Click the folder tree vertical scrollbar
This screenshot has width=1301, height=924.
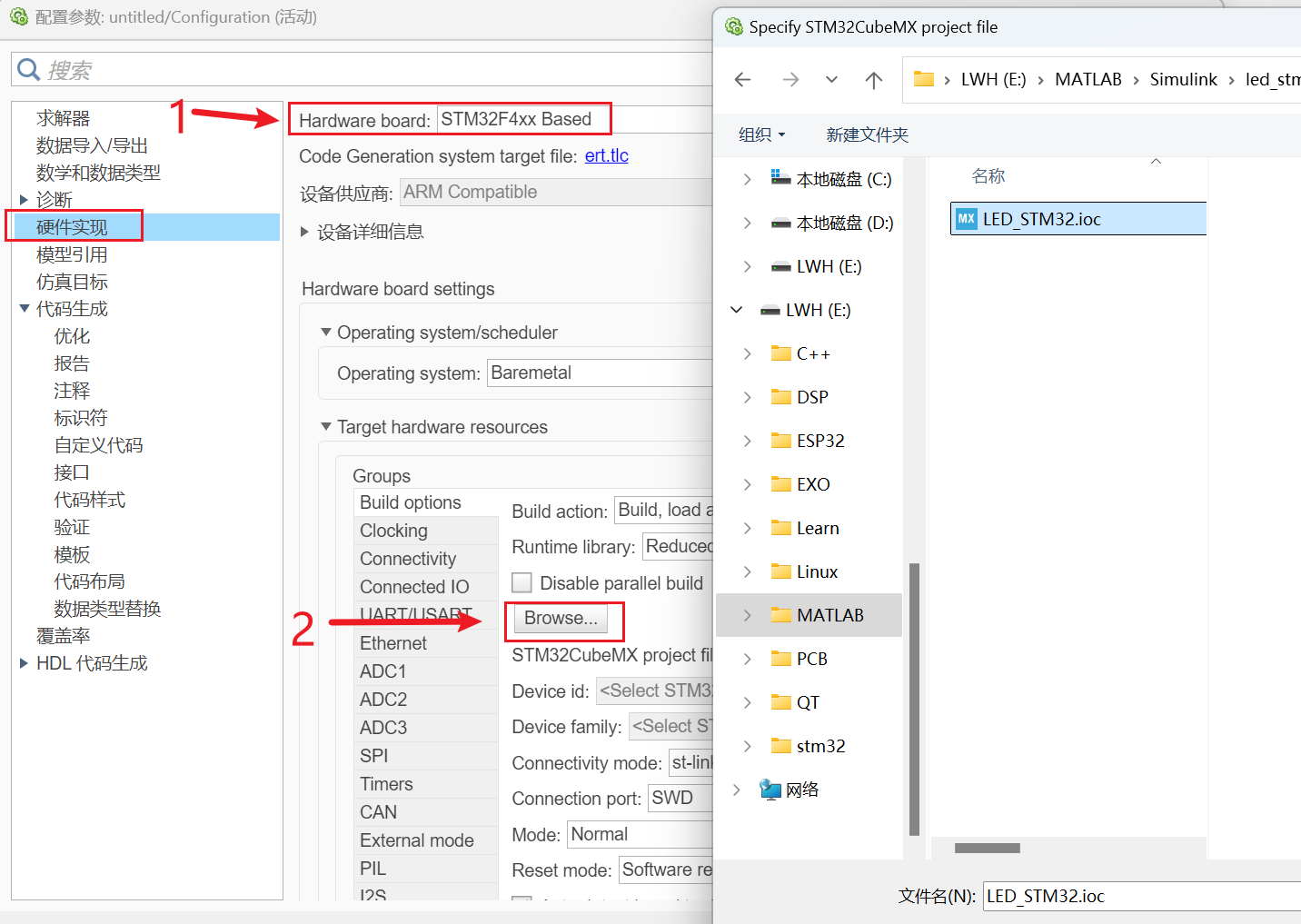click(914, 699)
